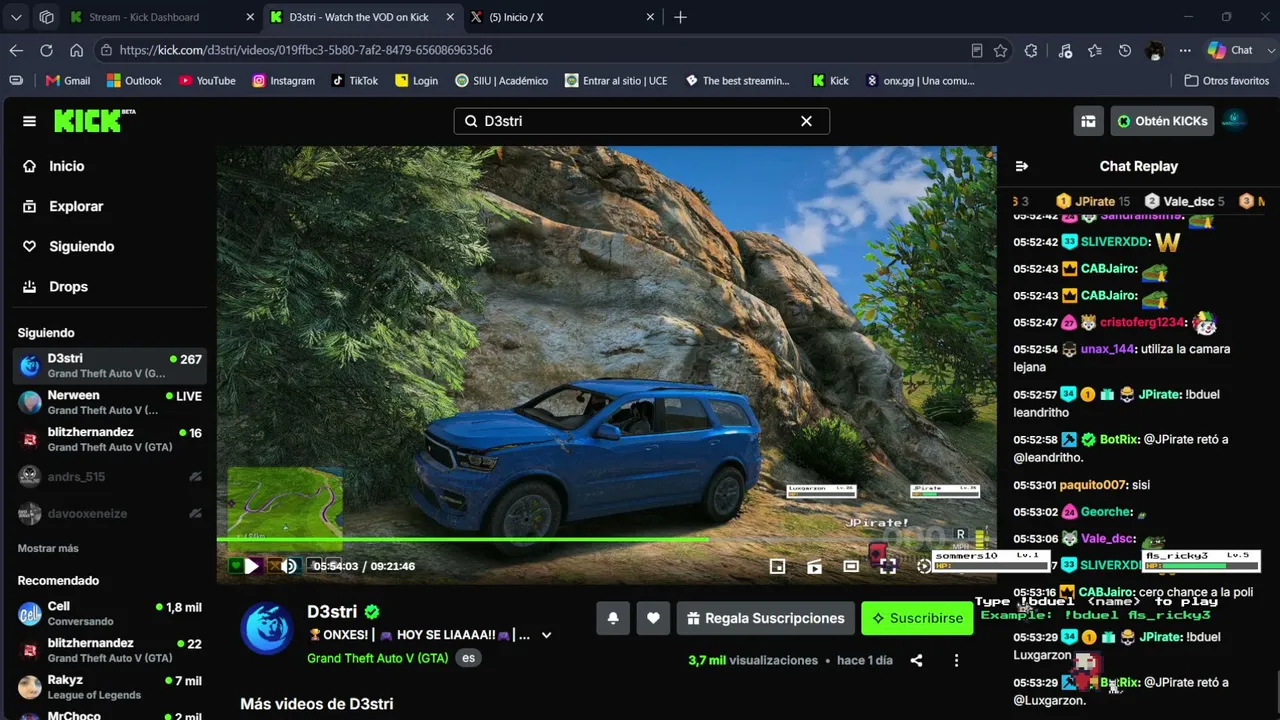Toggle mini-player mode icon
Viewport: 1280px width, 720px height.
tap(777, 566)
